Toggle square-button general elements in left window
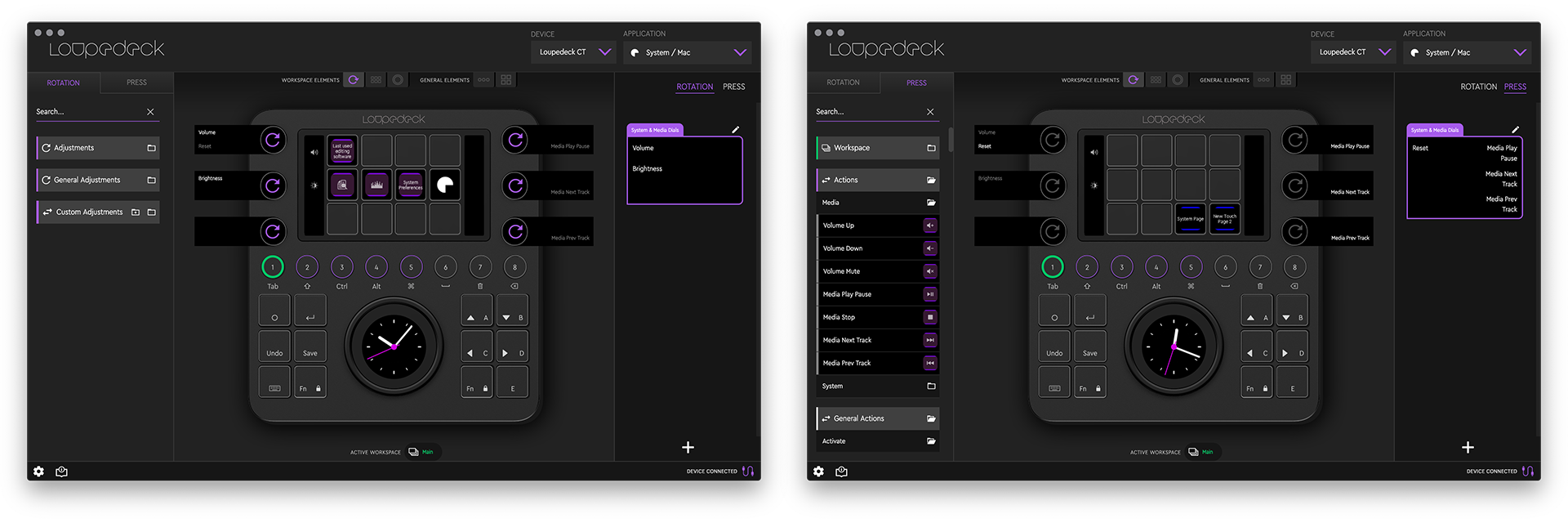This screenshot has height=523, width=1568. point(506,79)
